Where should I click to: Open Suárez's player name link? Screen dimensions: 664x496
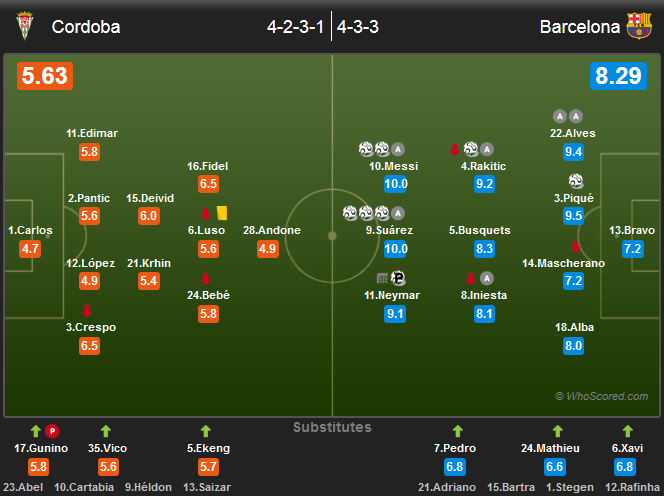(389, 230)
